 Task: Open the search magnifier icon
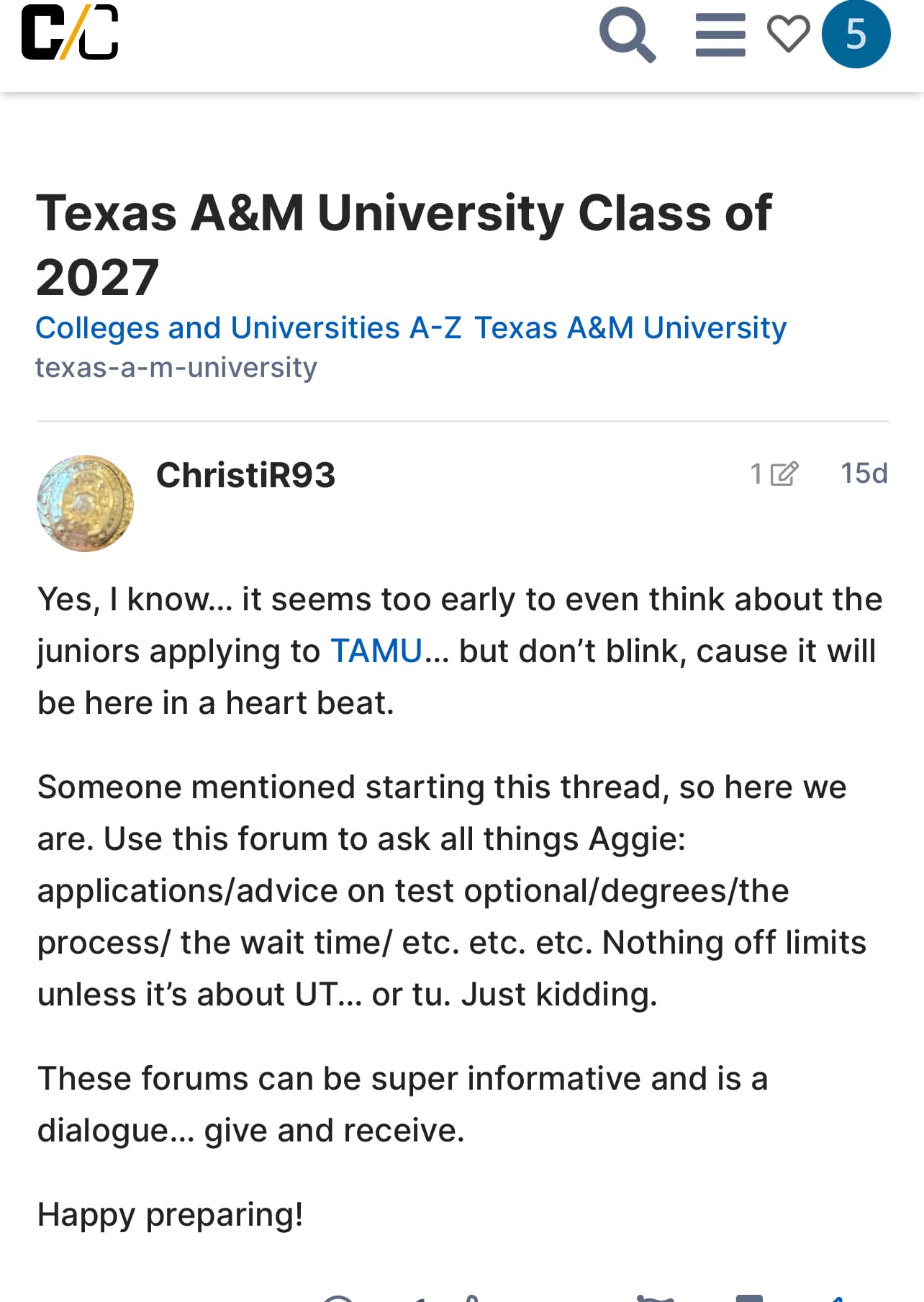click(628, 35)
